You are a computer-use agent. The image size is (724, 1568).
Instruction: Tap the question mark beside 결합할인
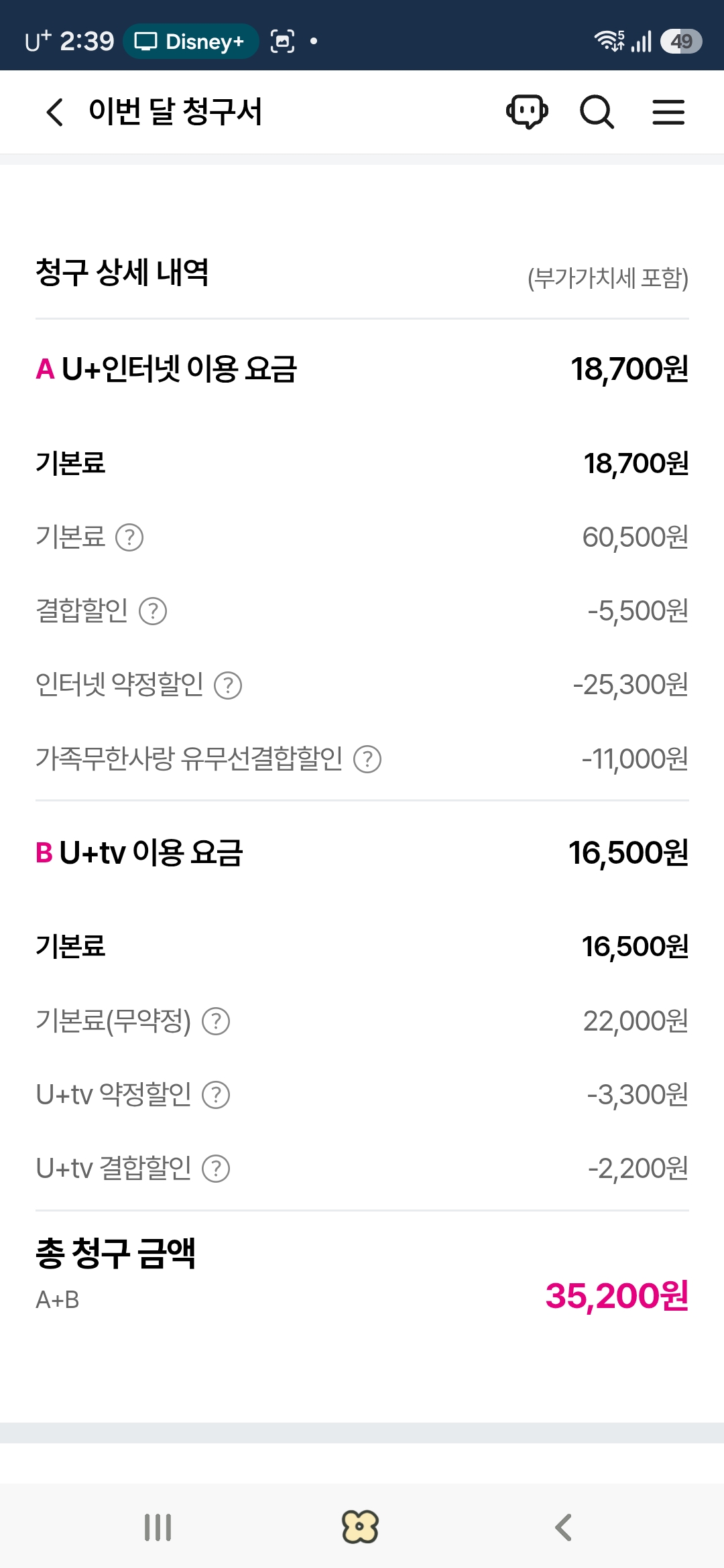coord(153,611)
